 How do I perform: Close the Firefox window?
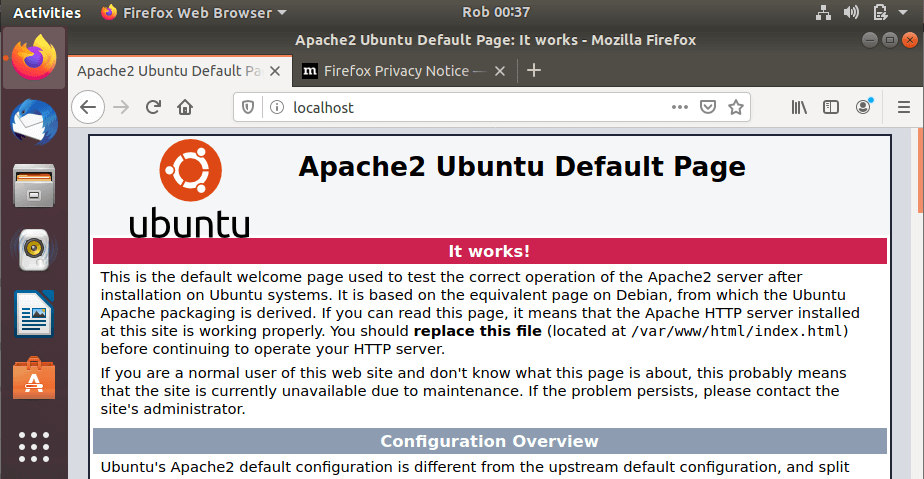click(910, 40)
